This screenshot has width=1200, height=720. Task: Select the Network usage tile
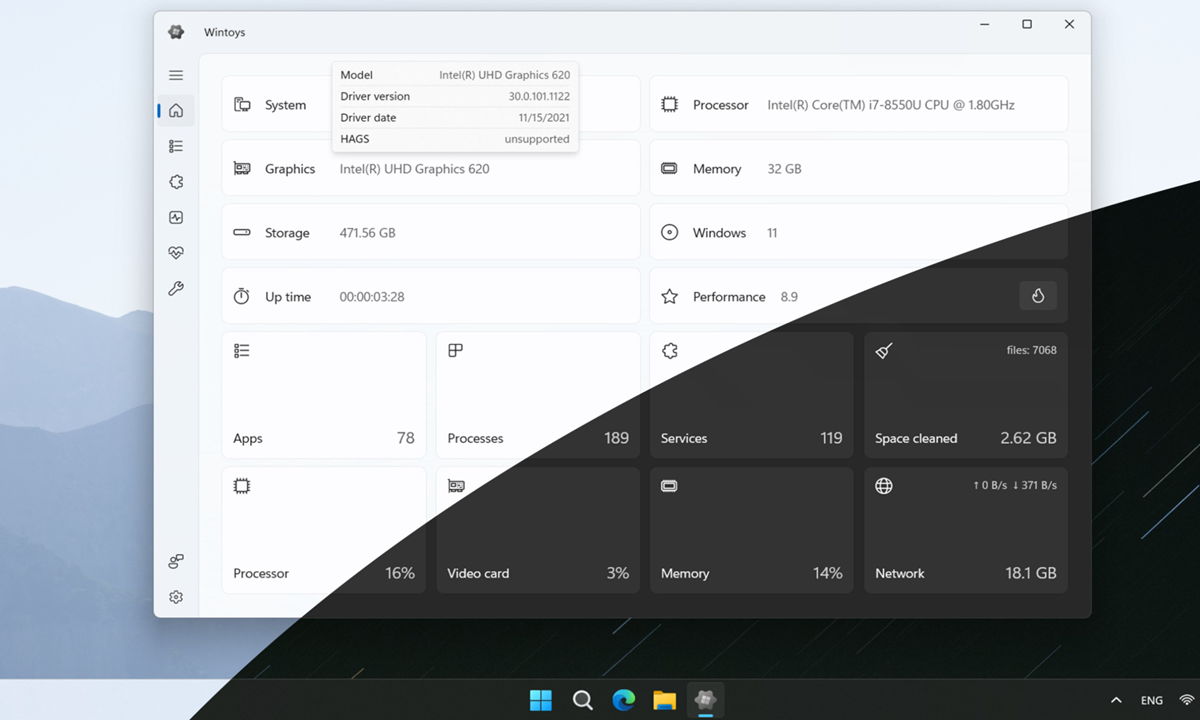point(965,530)
